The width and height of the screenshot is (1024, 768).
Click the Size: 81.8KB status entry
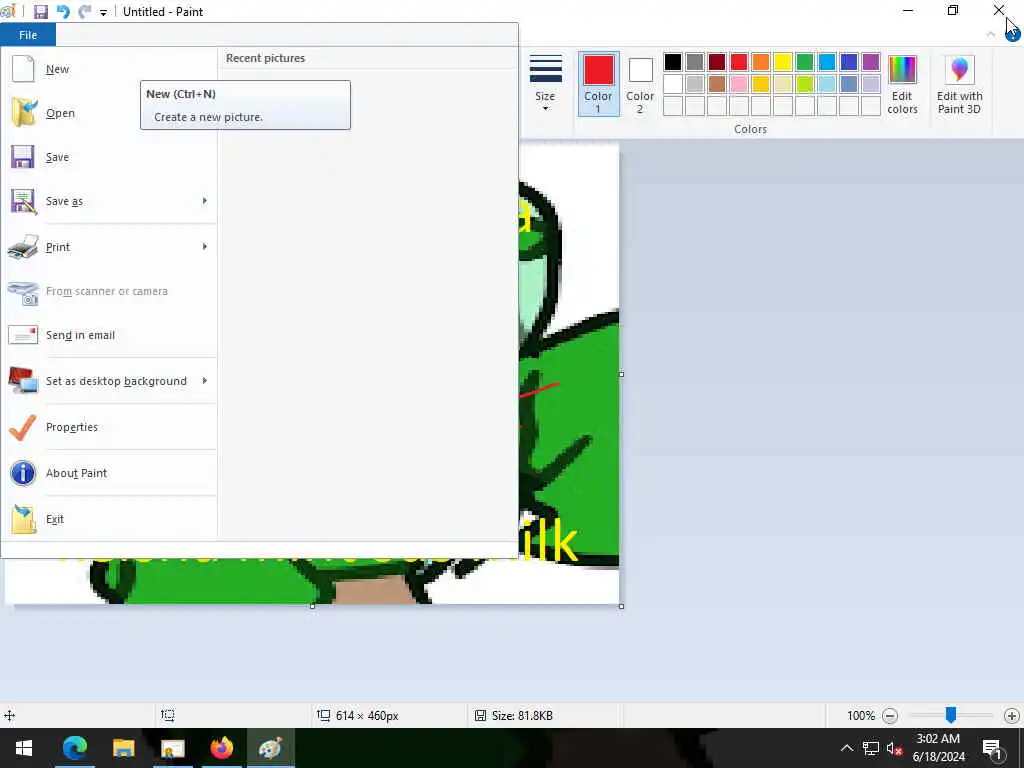tap(514, 716)
